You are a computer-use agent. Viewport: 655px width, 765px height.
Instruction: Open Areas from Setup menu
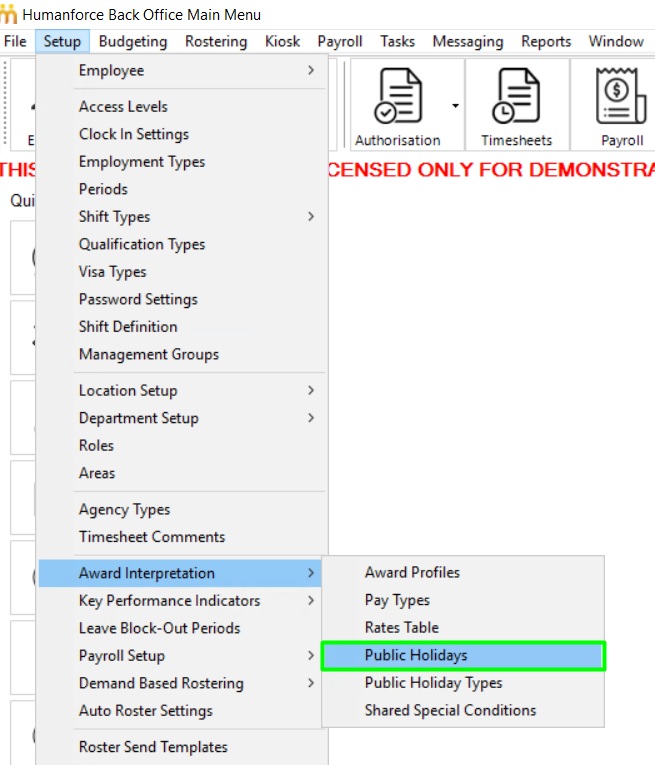180,473
